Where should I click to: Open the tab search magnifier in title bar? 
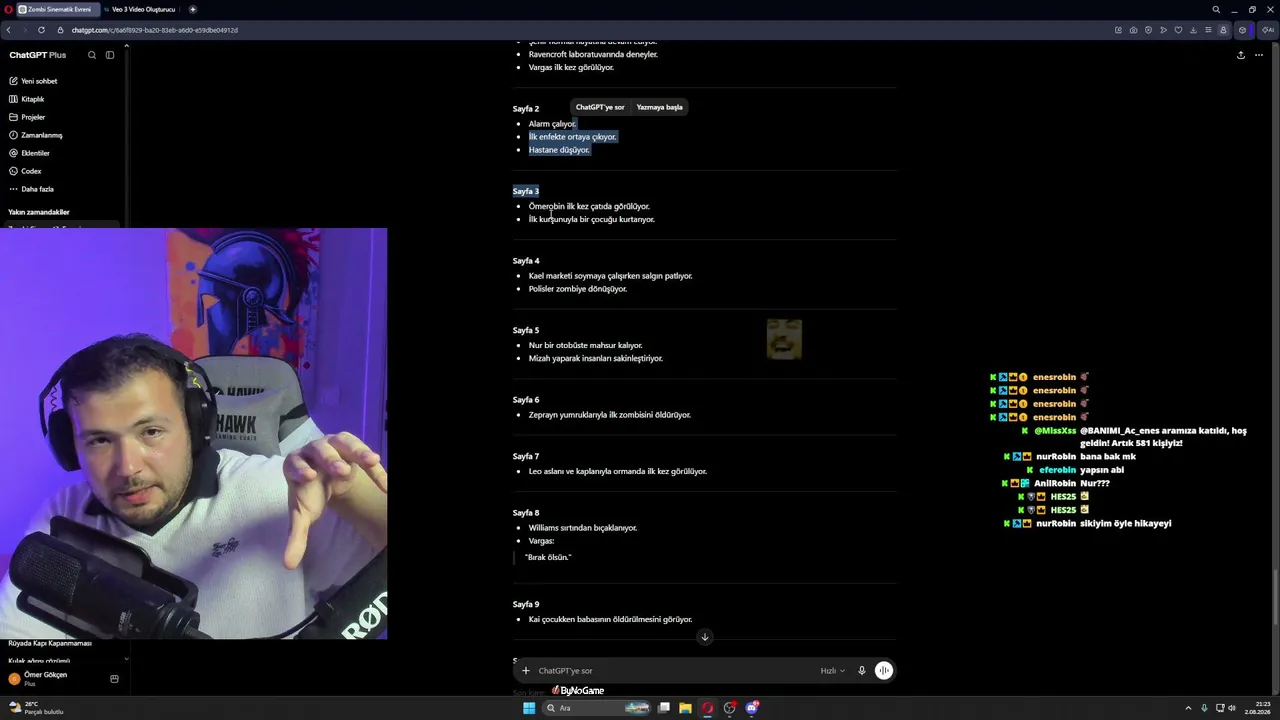(1216, 9)
